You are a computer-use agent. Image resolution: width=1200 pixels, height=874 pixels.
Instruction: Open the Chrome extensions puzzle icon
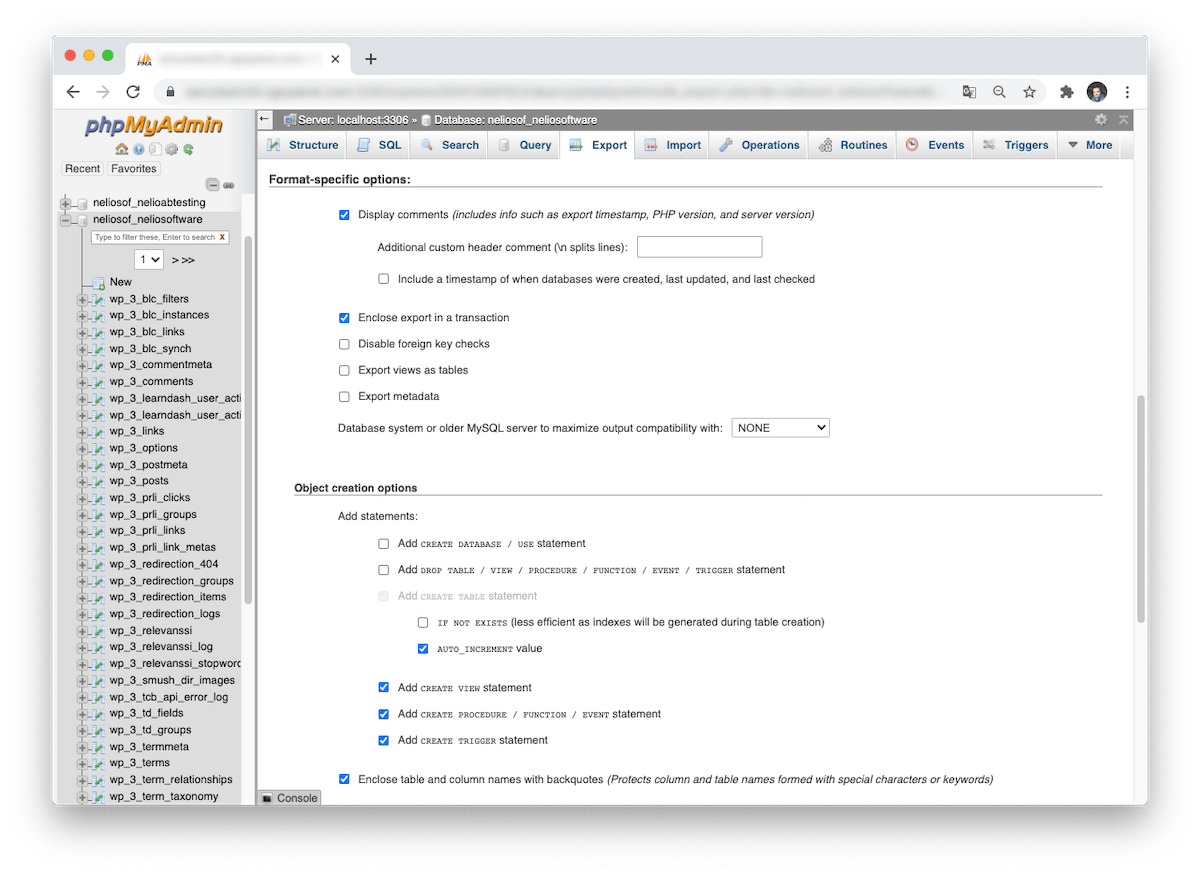pyautogui.click(x=1067, y=92)
